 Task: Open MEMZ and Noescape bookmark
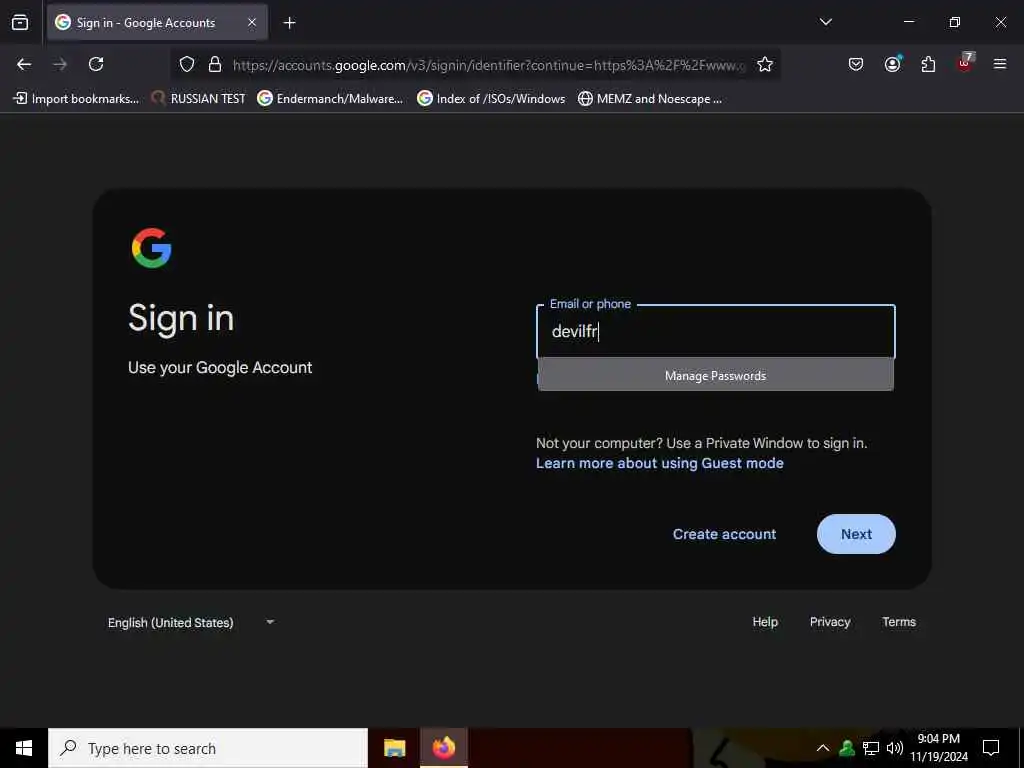(x=650, y=99)
